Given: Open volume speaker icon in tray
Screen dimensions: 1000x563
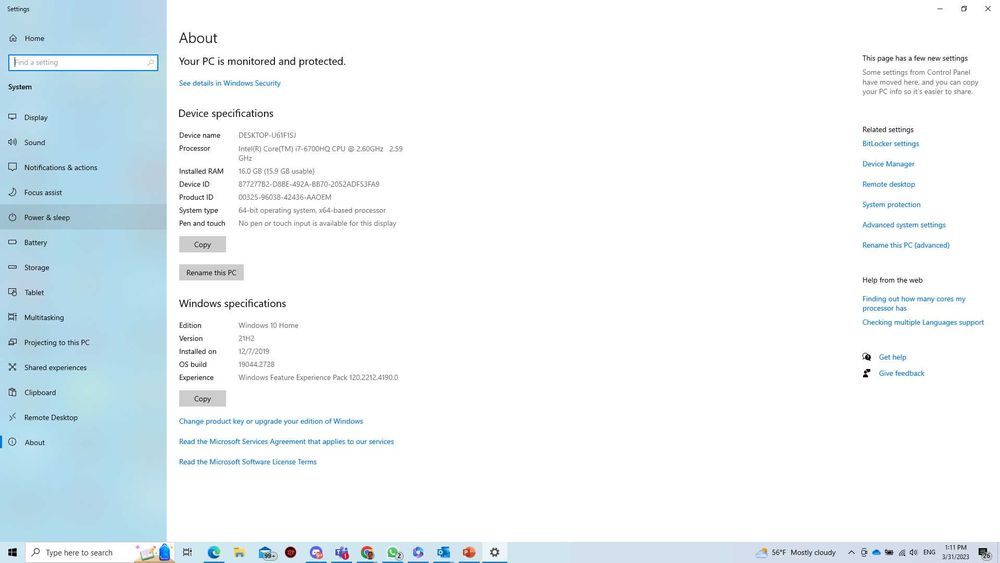Looking at the screenshot, I should 914,553.
